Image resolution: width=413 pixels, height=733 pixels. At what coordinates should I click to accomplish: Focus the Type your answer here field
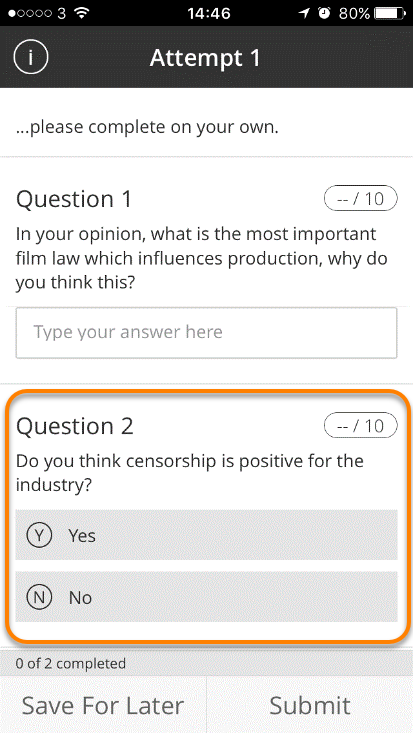pyautogui.click(x=206, y=333)
